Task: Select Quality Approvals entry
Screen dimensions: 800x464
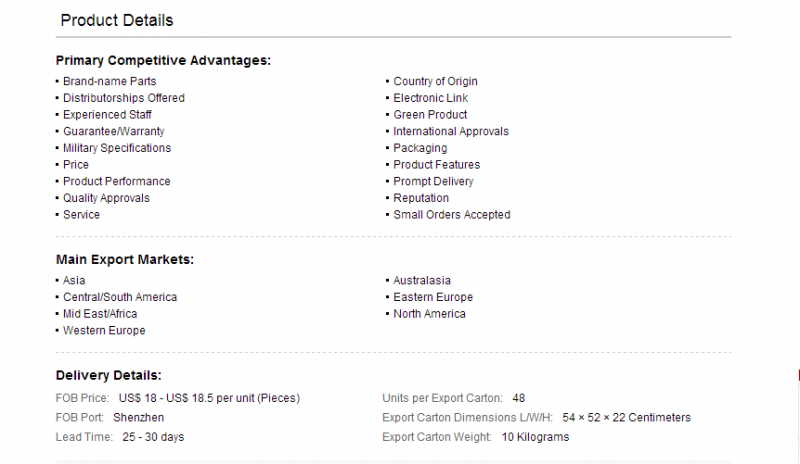Action: click(x=106, y=198)
